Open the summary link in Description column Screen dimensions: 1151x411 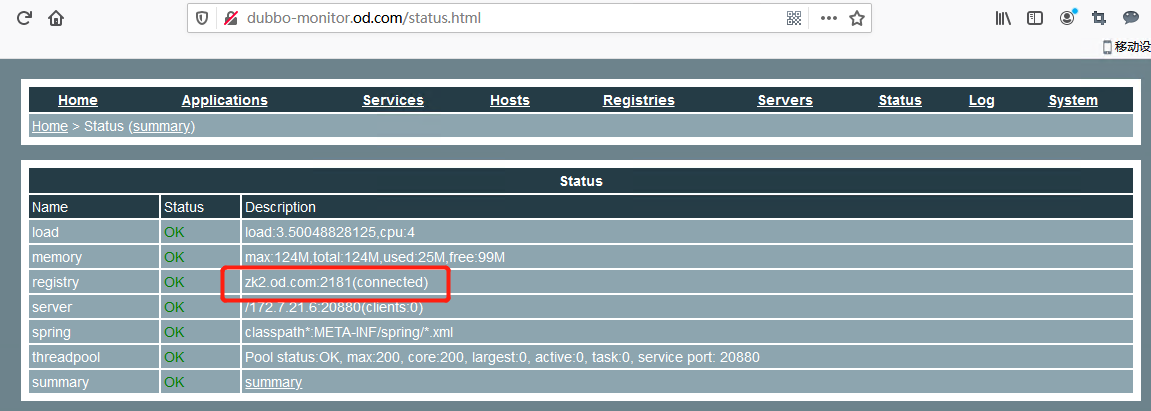tap(273, 382)
